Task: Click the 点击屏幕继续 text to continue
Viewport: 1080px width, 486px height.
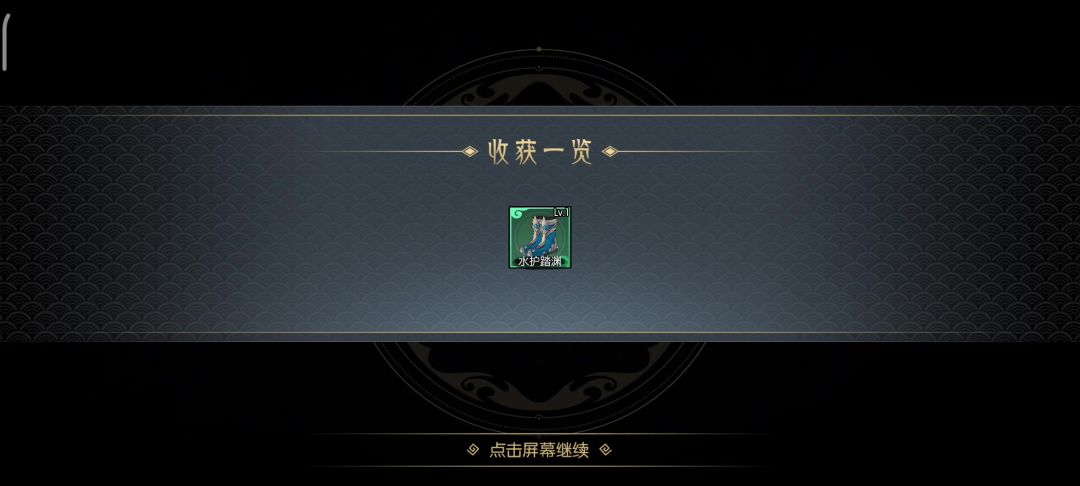Action: 539,451
